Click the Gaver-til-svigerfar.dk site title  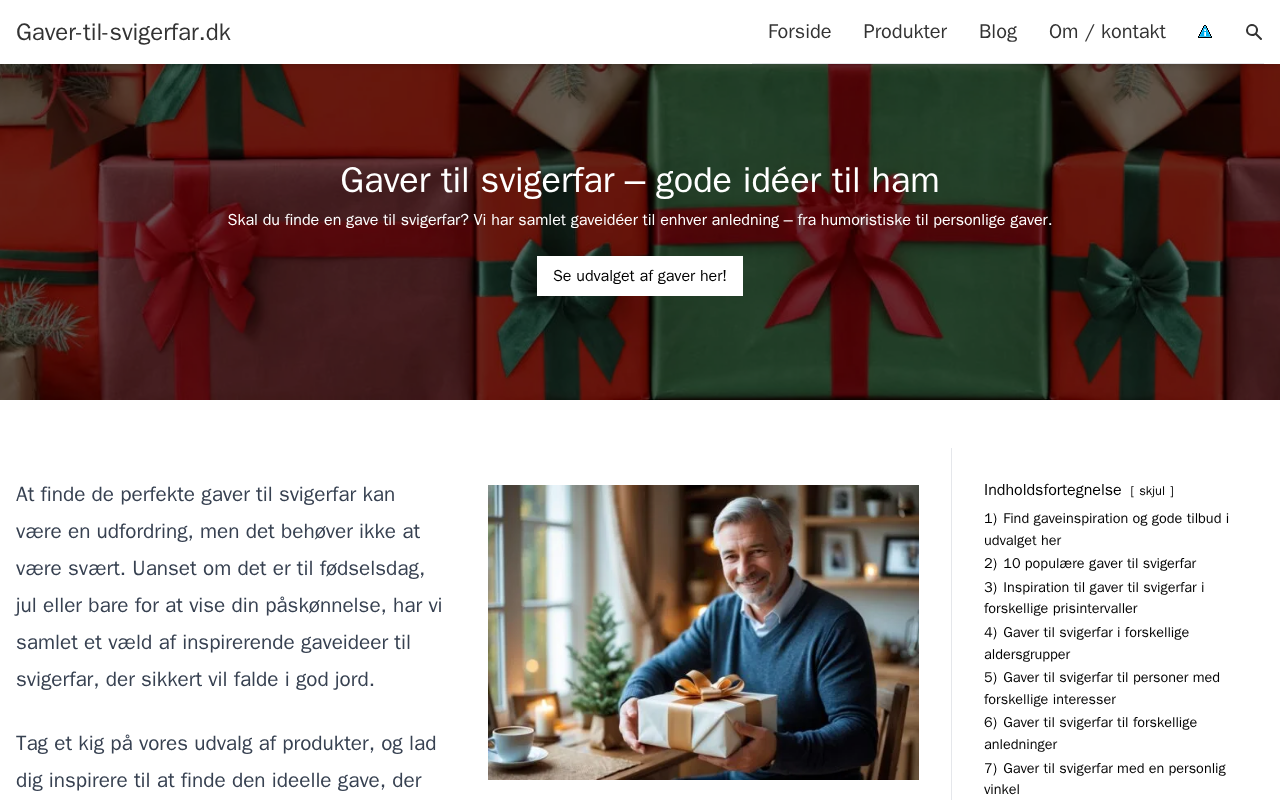(x=123, y=32)
